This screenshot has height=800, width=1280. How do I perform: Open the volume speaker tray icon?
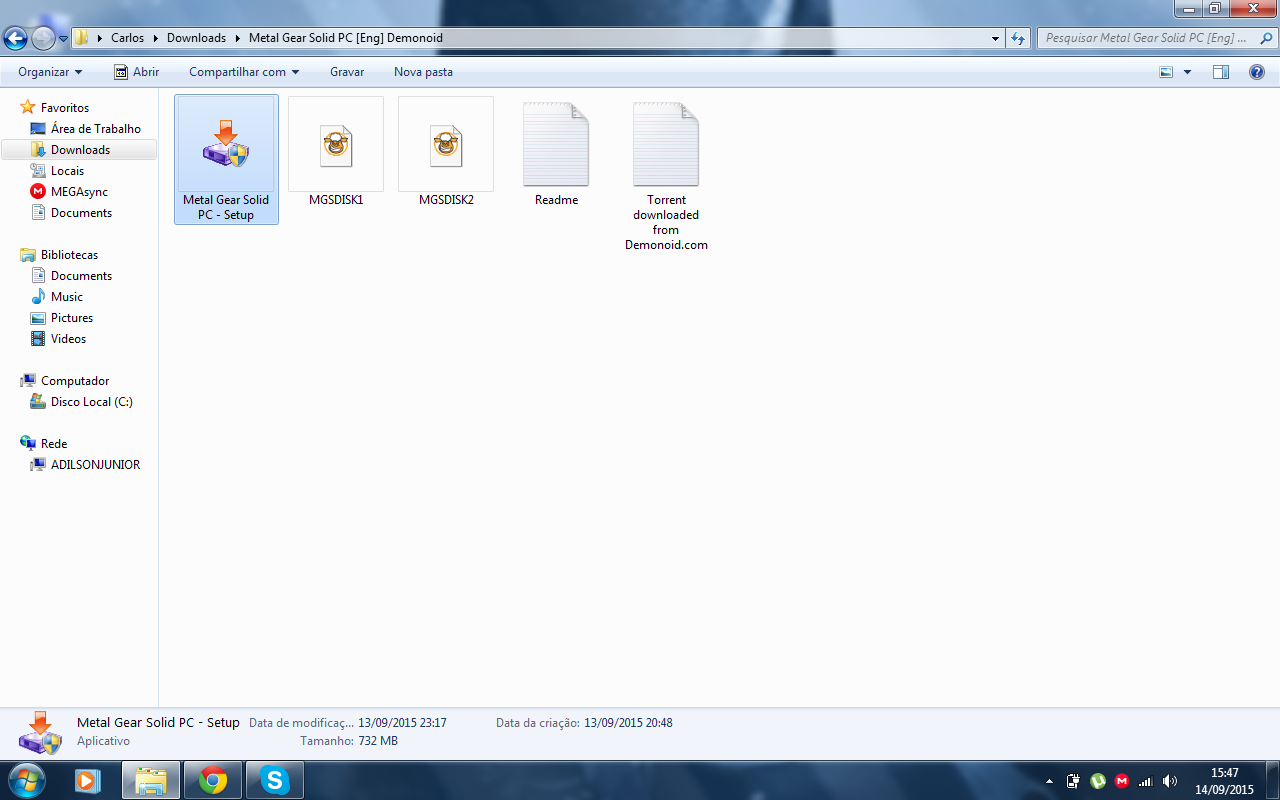pyautogui.click(x=1170, y=781)
